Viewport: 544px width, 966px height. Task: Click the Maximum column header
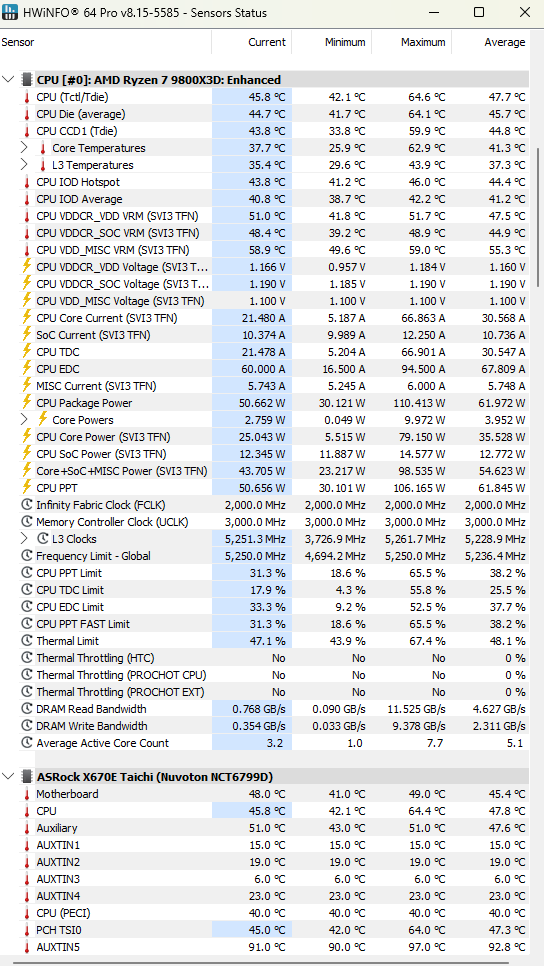point(412,43)
